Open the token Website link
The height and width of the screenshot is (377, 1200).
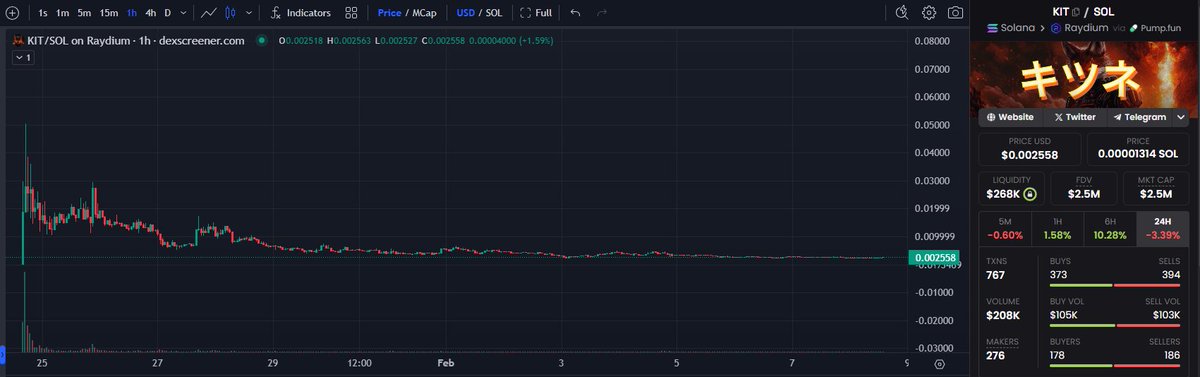coord(1010,117)
